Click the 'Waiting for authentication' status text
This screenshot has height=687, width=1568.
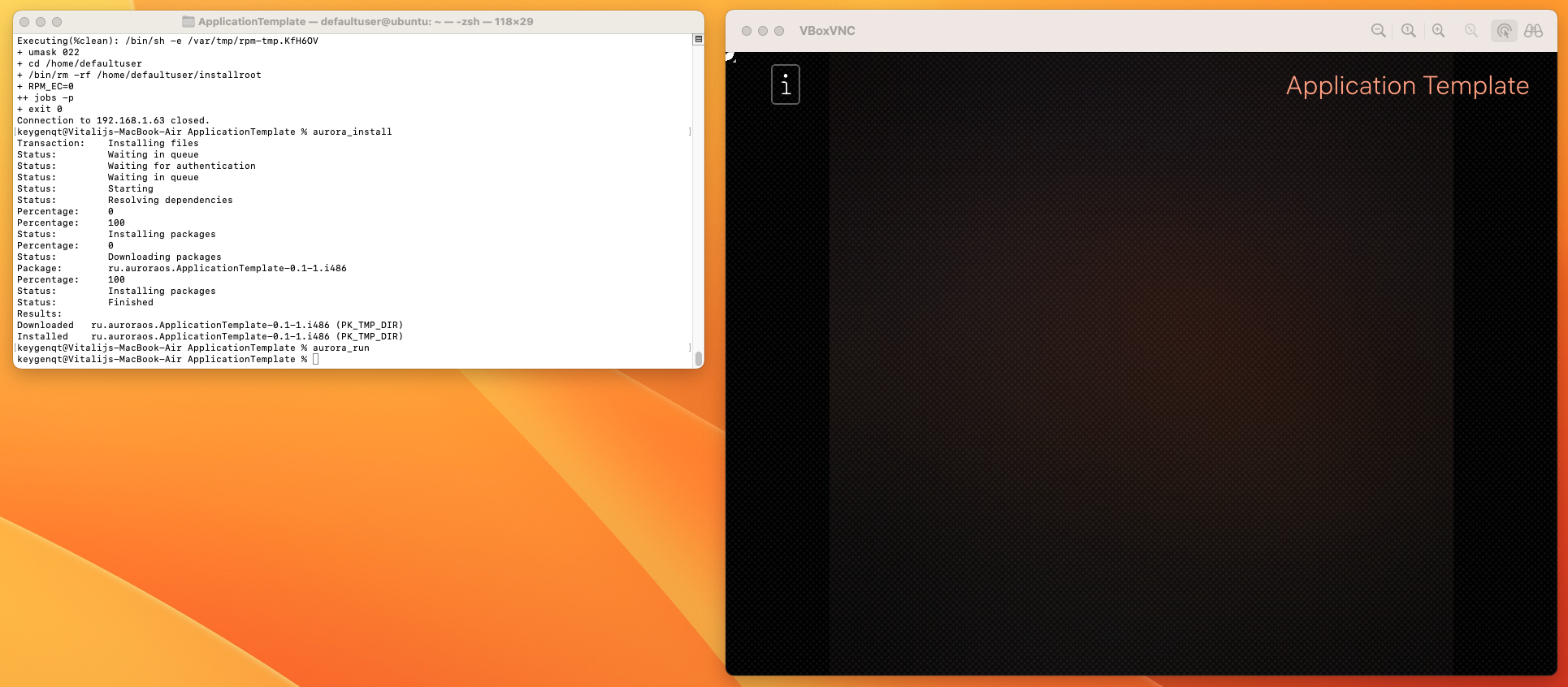(182, 166)
